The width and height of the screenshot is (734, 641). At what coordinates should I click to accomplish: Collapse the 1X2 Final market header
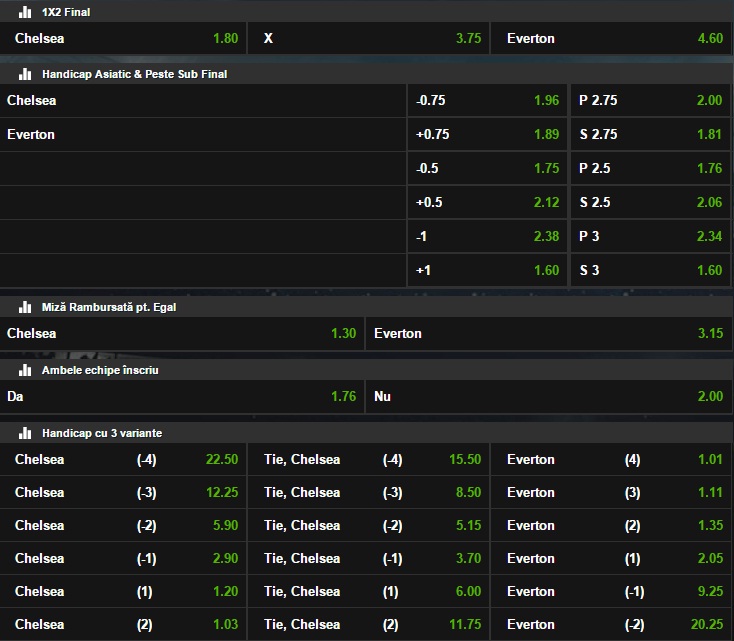(367, 12)
